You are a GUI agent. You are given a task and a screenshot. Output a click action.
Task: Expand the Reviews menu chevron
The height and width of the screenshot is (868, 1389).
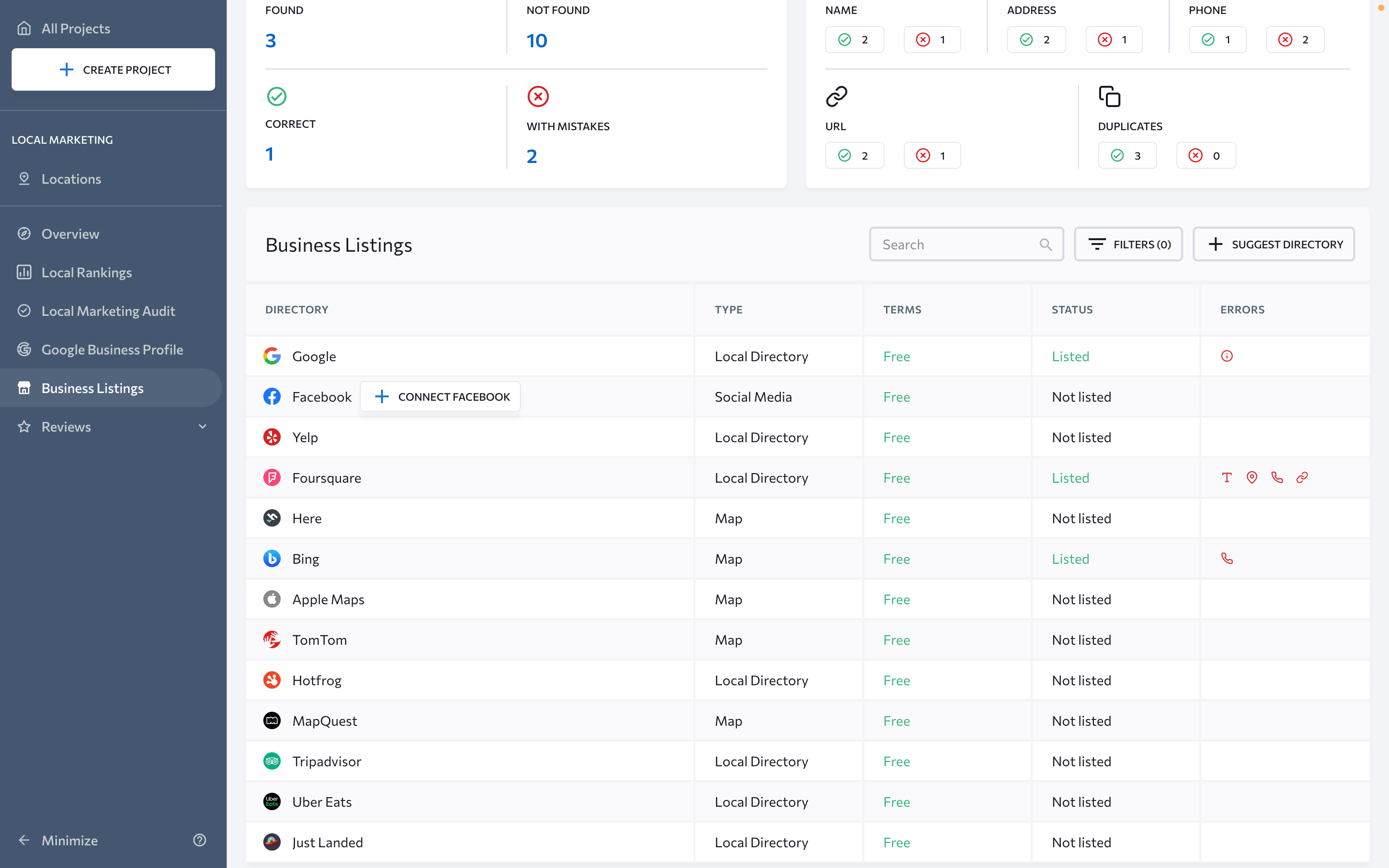tap(202, 427)
